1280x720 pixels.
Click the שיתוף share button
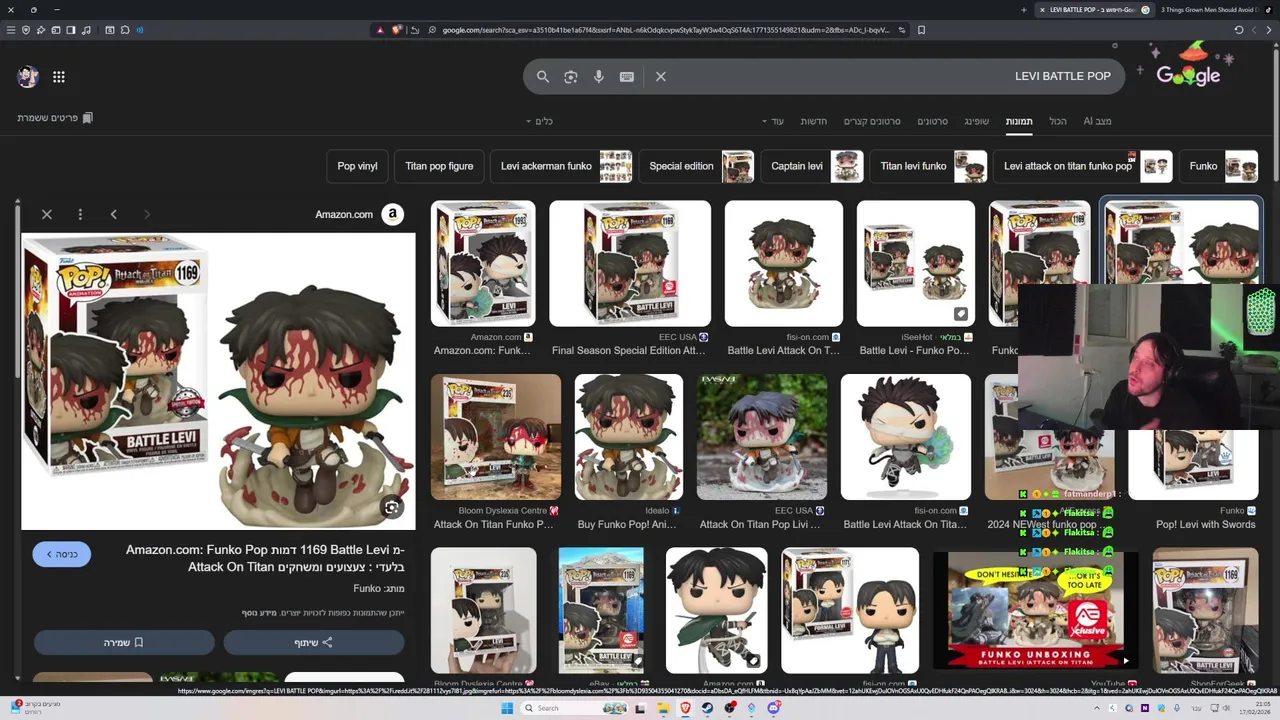click(x=313, y=642)
